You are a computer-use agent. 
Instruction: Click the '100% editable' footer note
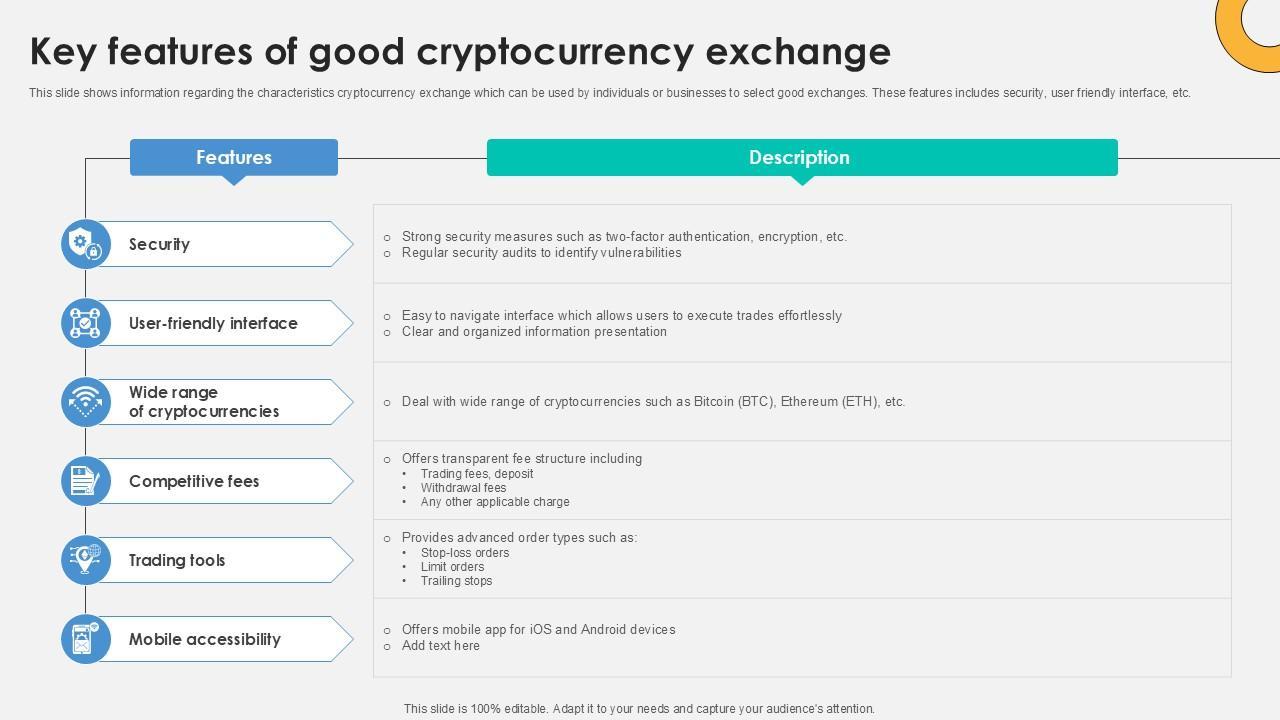pyautogui.click(x=639, y=709)
